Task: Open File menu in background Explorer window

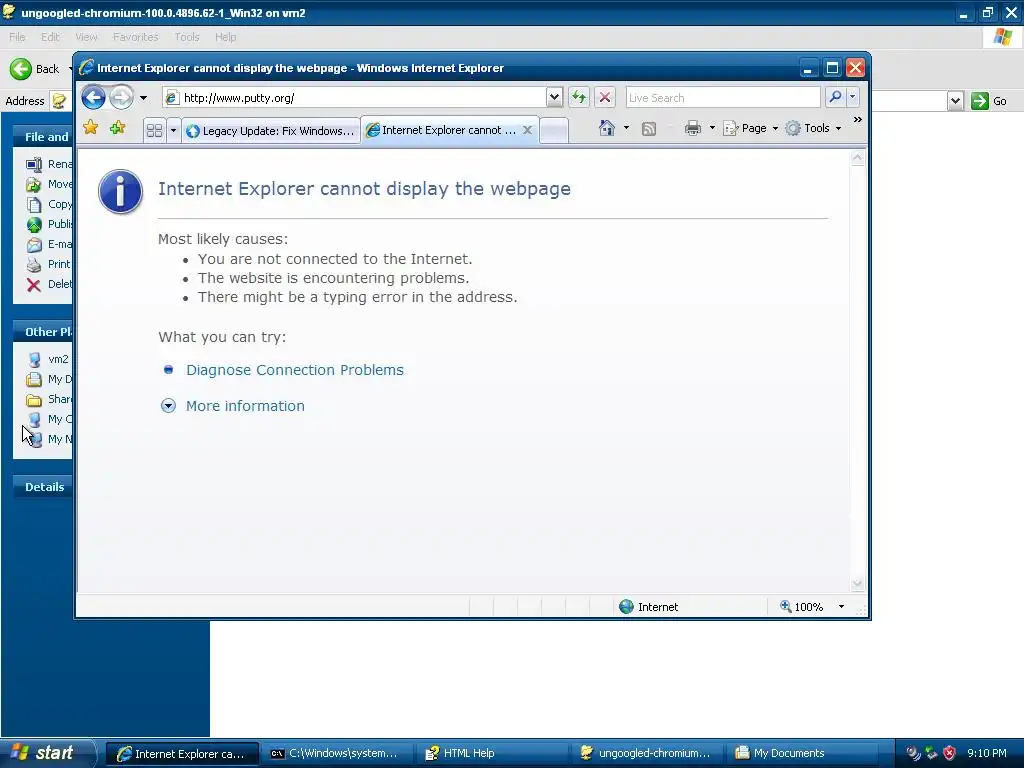Action: click(x=18, y=37)
